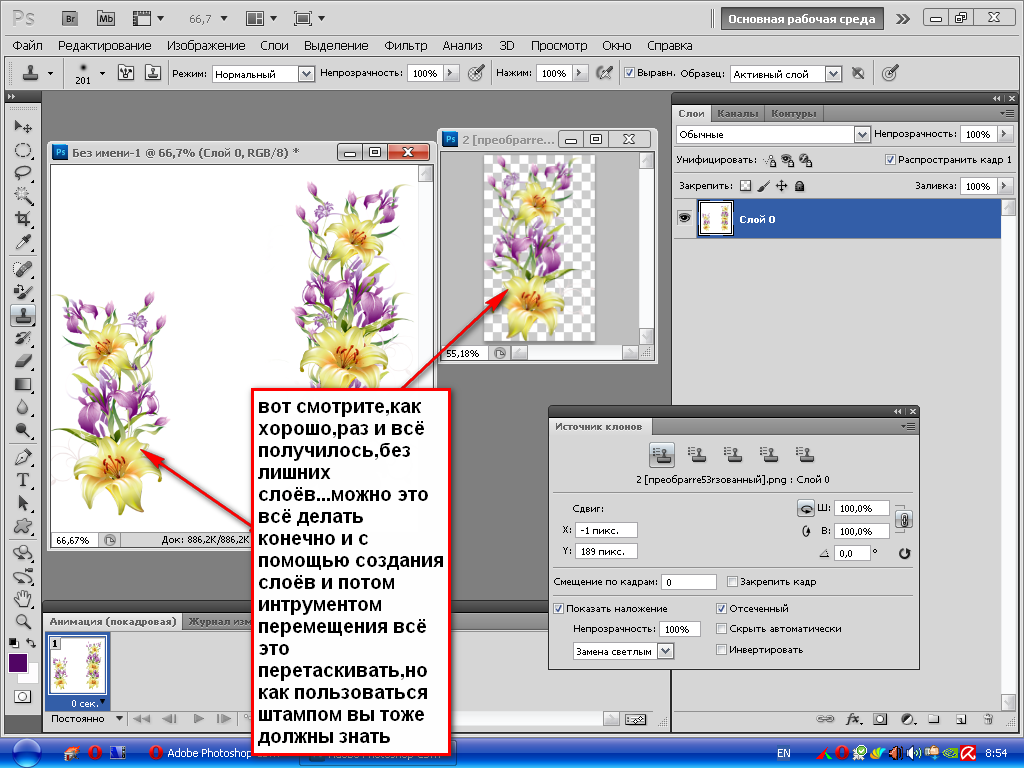This screenshot has height=768, width=1024.
Task: Hide Слой 0 layer visibility eye
Action: click(x=685, y=219)
